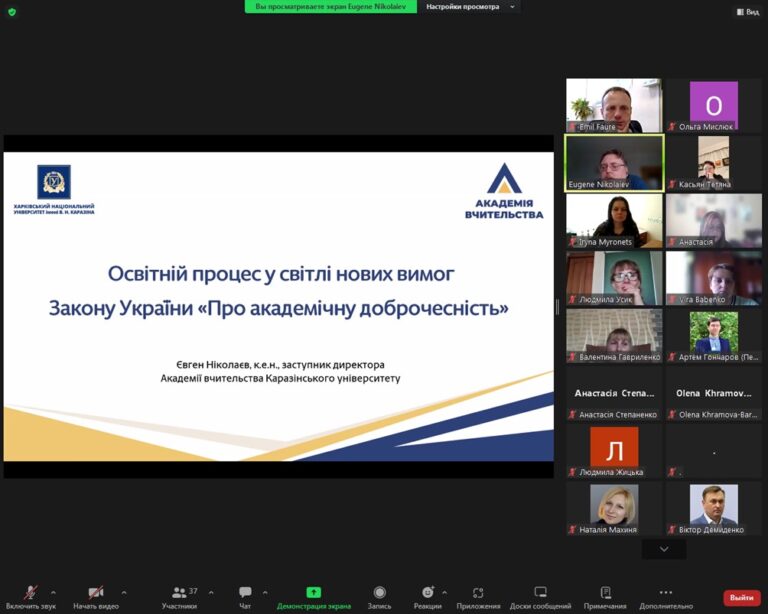Select Наталія Махиня participant tile
The width and height of the screenshot is (768, 614).
tap(614, 509)
